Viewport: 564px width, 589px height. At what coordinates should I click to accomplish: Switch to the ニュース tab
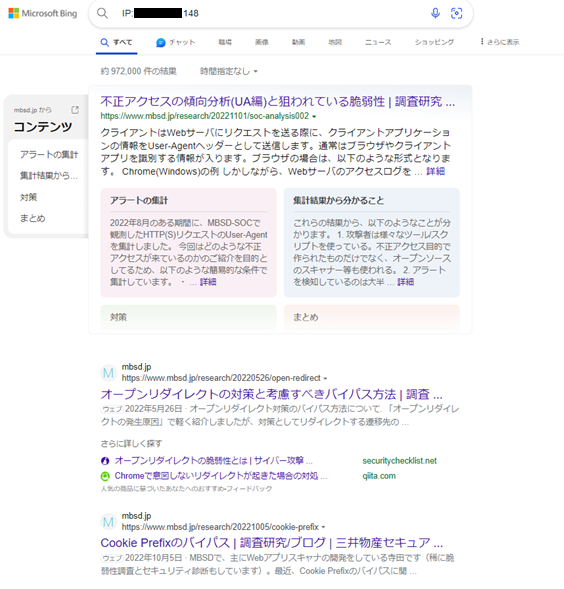click(378, 42)
